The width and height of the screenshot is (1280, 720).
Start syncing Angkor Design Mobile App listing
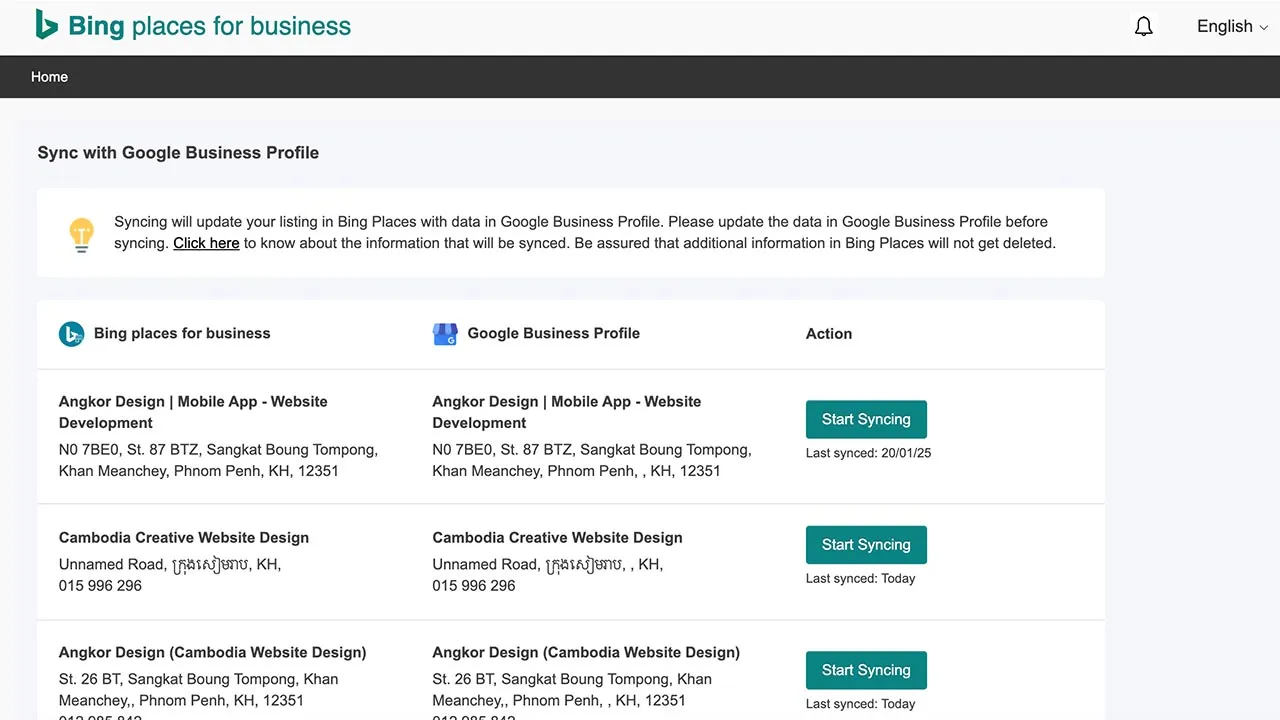(866, 420)
